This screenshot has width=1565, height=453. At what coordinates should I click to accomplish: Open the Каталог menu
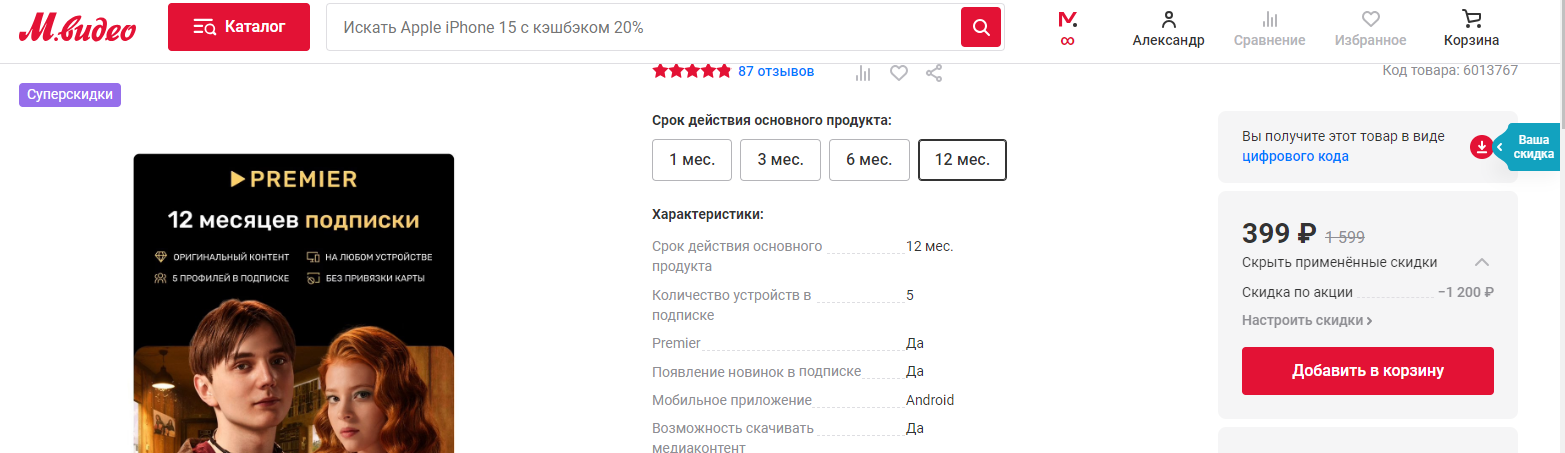[x=239, y=27]
